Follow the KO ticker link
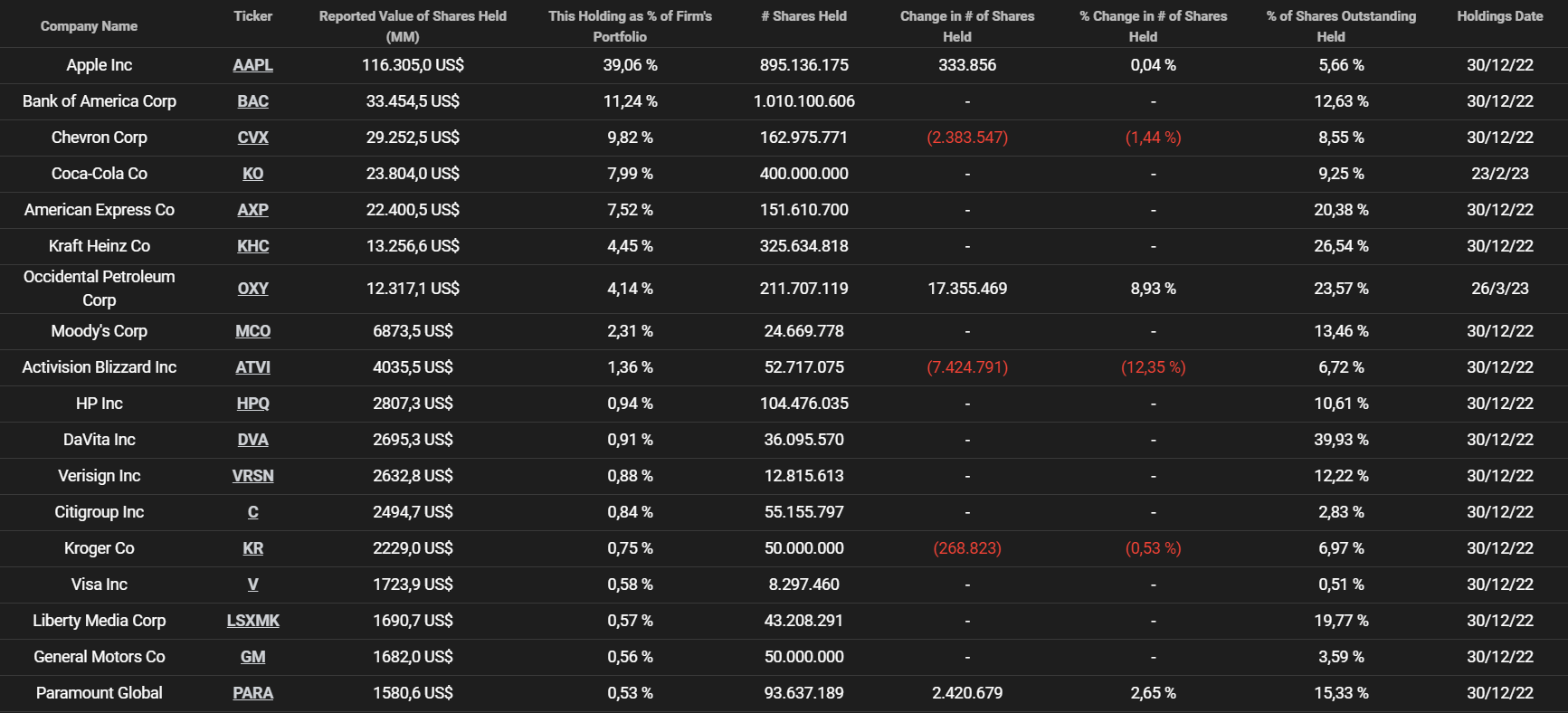Screen dimensions: 1568x713 (252, 174)
